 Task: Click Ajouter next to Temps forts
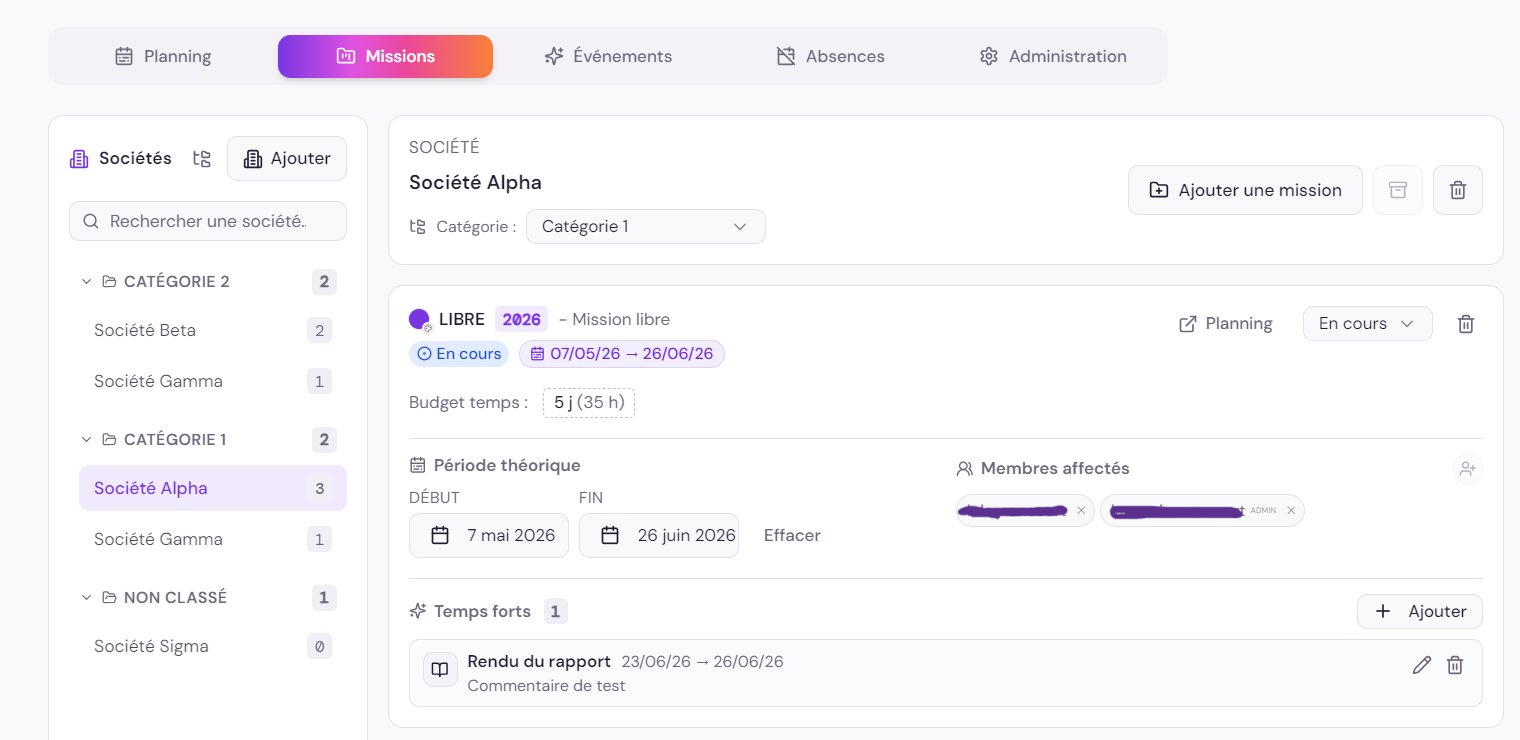(x=1420, y=611)
